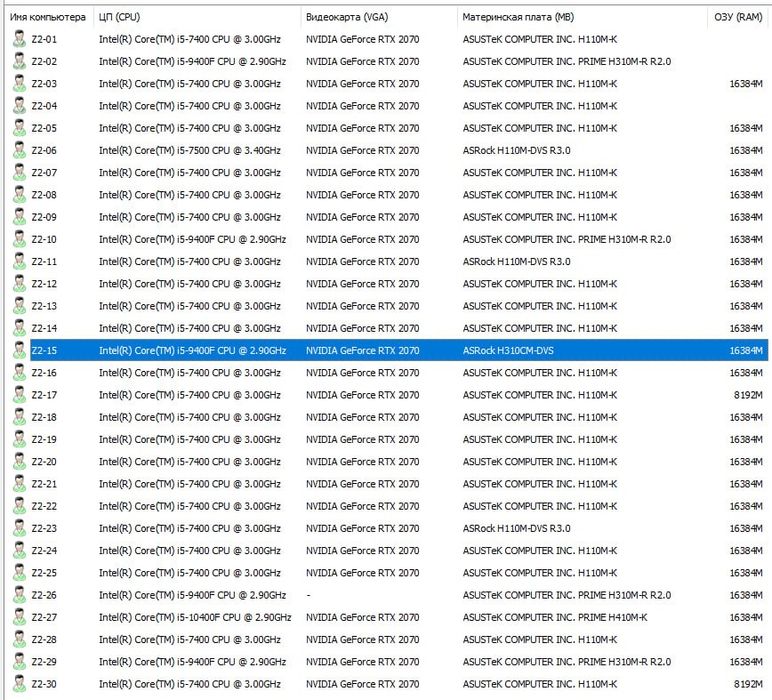The image size is (772, 700).
Task: Sort by the Материнская плата (MB) column header
Action: 518,17
